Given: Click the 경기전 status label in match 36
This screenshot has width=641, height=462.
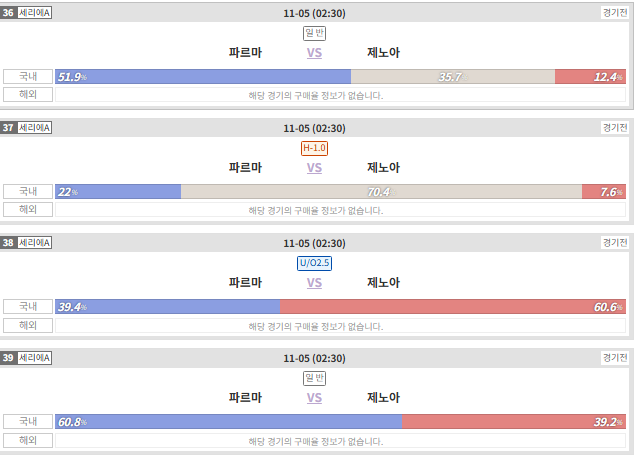Looking at the screenshot, I should (x=615, y=13).
